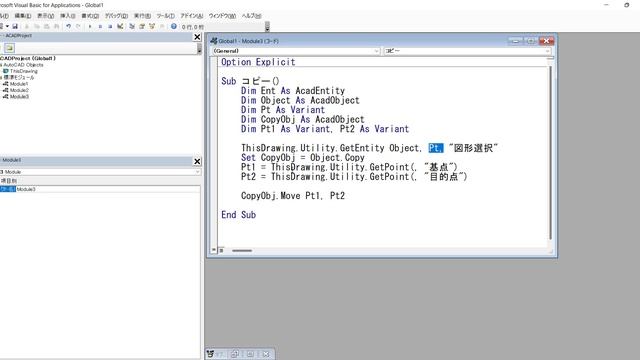Click the 0行, 0桁 position indicator

[x=193, y=27]
